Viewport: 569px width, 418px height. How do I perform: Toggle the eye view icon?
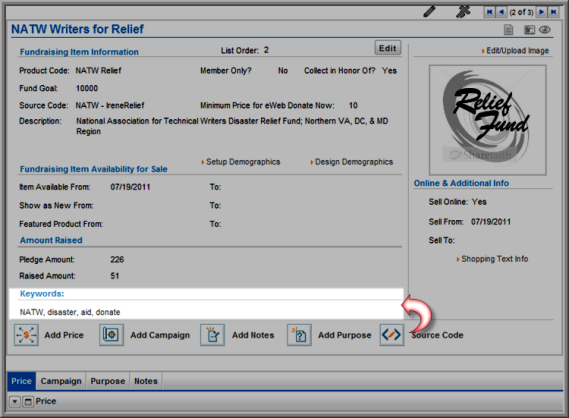point(545,30)
